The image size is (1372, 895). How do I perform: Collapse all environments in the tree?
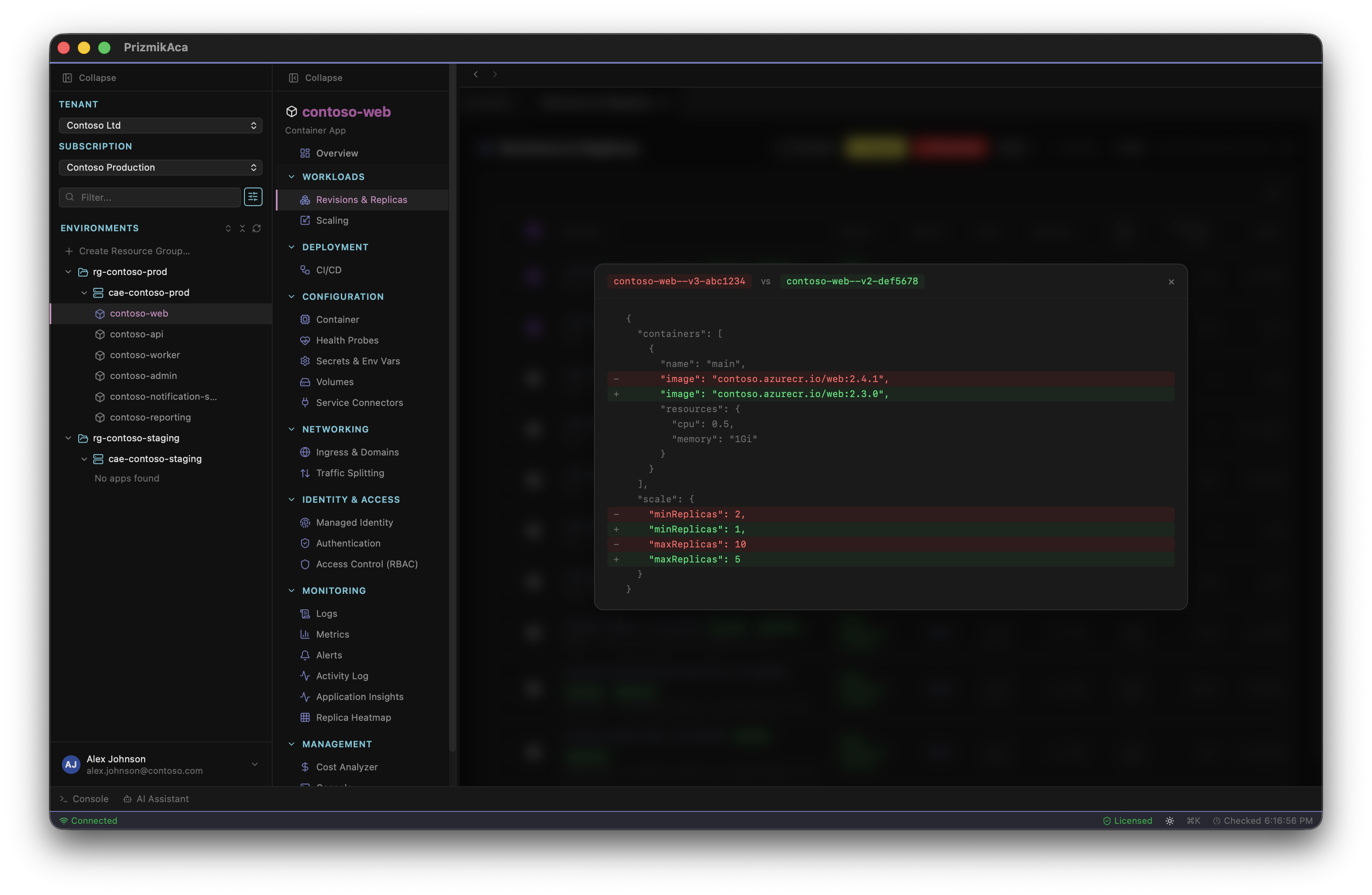(x=242, y=228)
